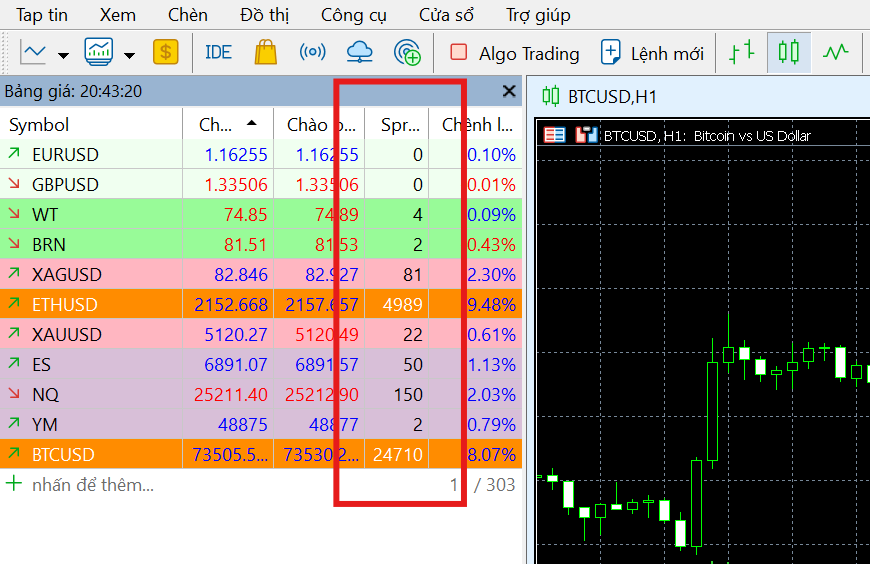Select the EURUSD symbol row
Screen dimensions: 870x564
(x=261, y=154)
